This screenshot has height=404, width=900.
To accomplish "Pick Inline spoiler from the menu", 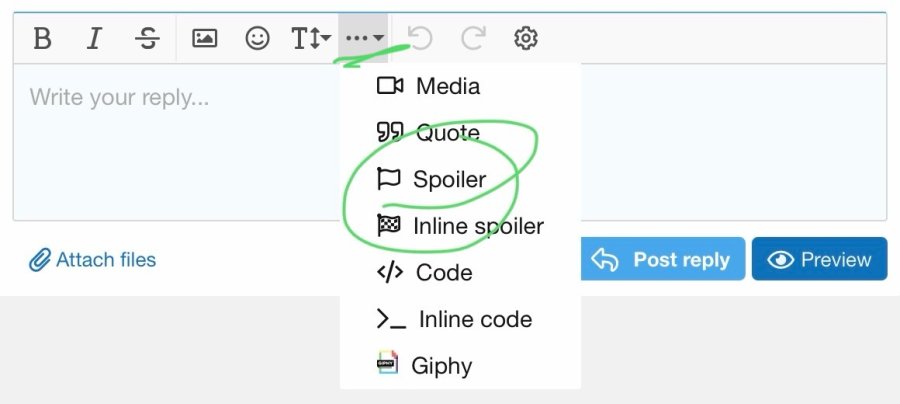I will click(x=460, y=226).
